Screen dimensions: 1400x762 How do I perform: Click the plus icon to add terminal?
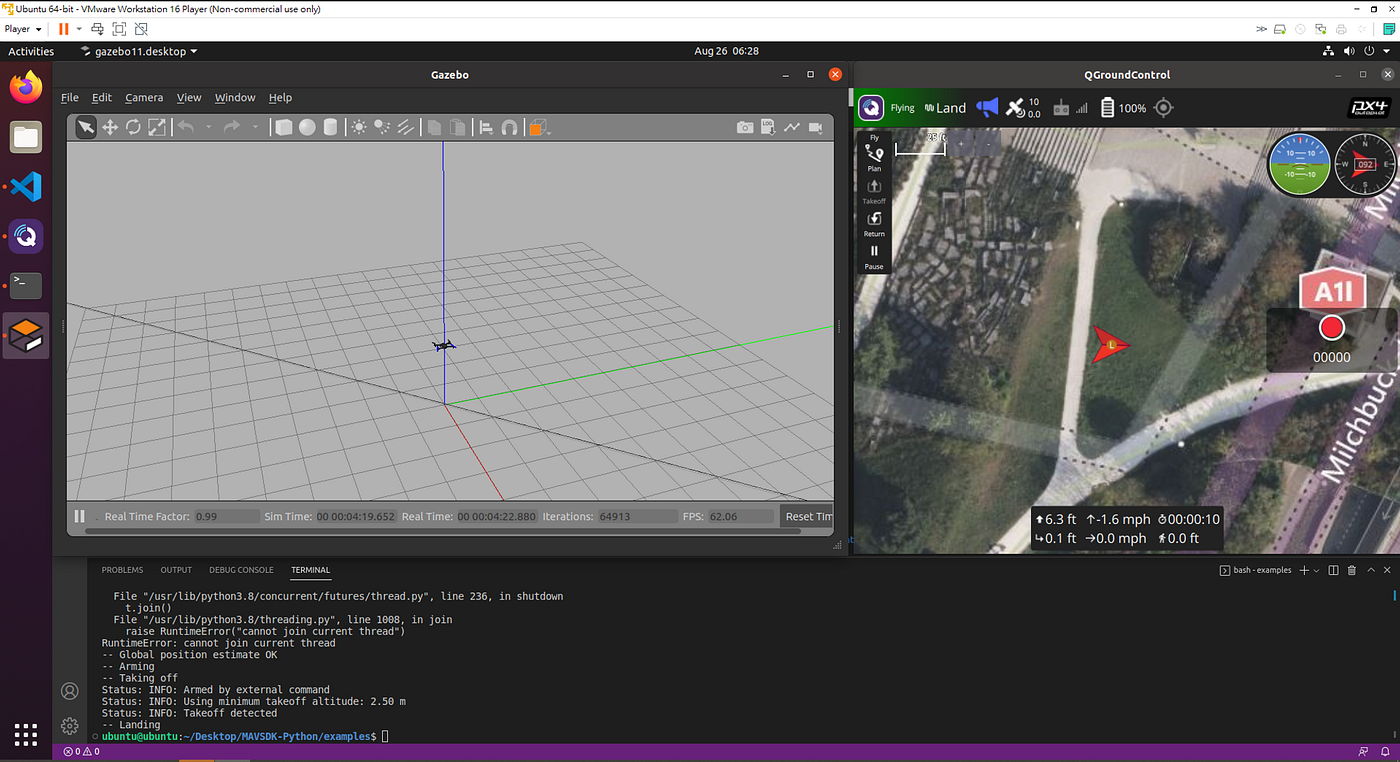(1303, 570)
